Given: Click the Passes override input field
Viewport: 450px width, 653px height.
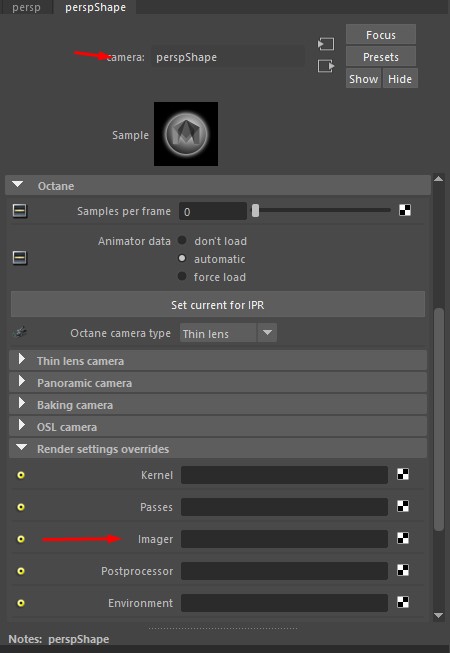Looking at the screenshot, I should (284, 507).
